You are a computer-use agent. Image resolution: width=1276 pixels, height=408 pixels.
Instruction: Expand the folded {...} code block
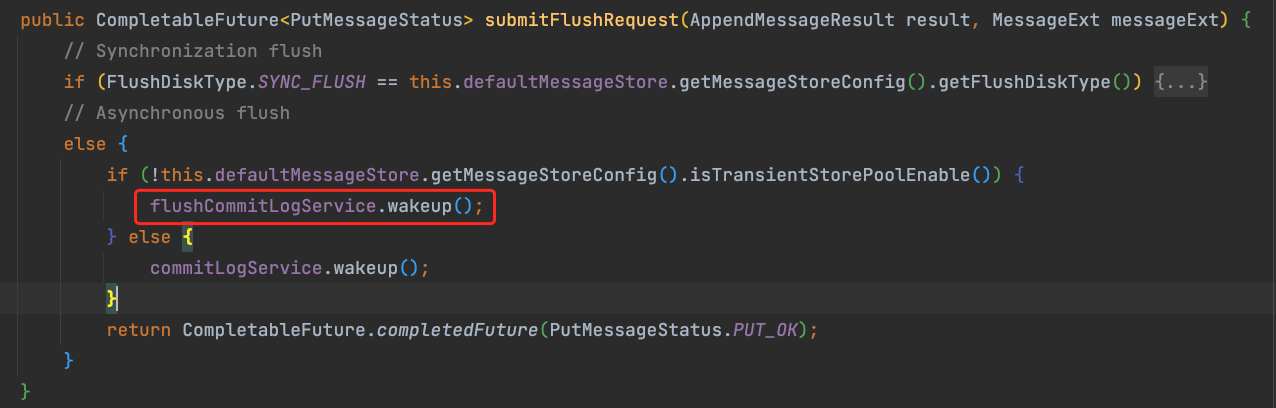click(1182, 82)
